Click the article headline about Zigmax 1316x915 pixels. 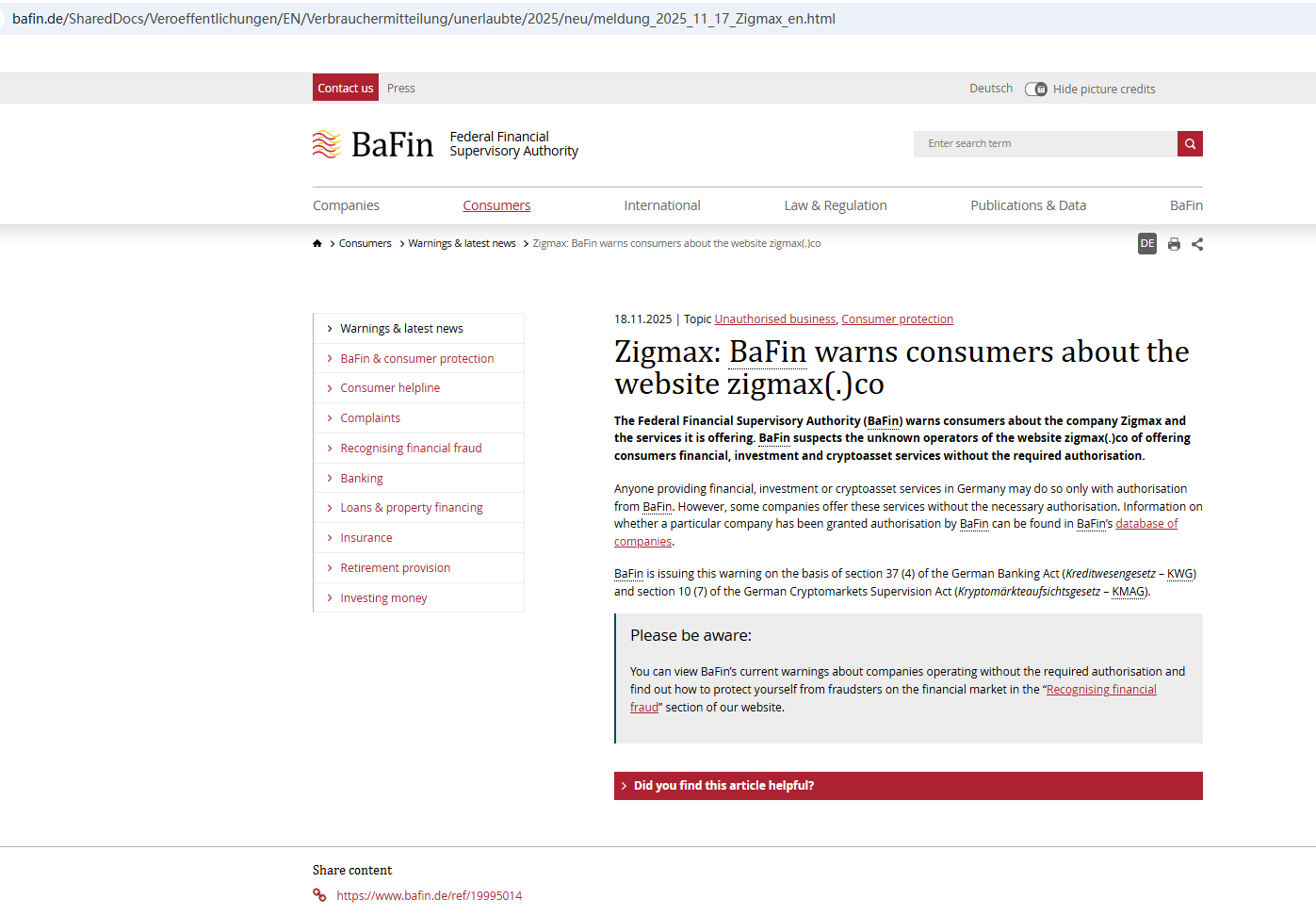902,368
